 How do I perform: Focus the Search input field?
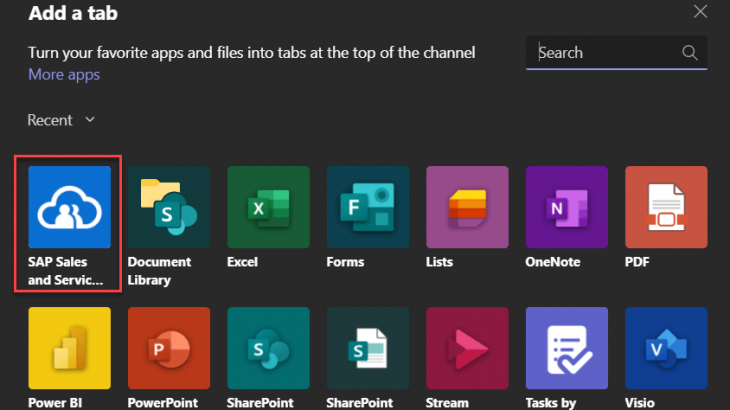click(x=616, y=53)
